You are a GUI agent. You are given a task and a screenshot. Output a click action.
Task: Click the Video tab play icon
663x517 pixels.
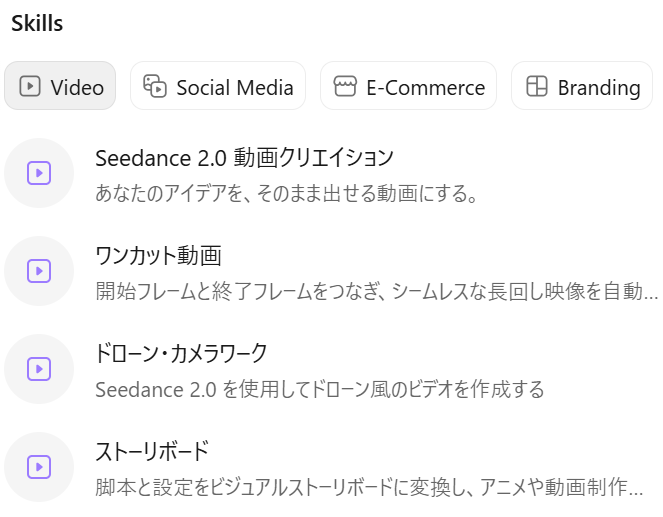pyautogui.click(x=30, y=86)
